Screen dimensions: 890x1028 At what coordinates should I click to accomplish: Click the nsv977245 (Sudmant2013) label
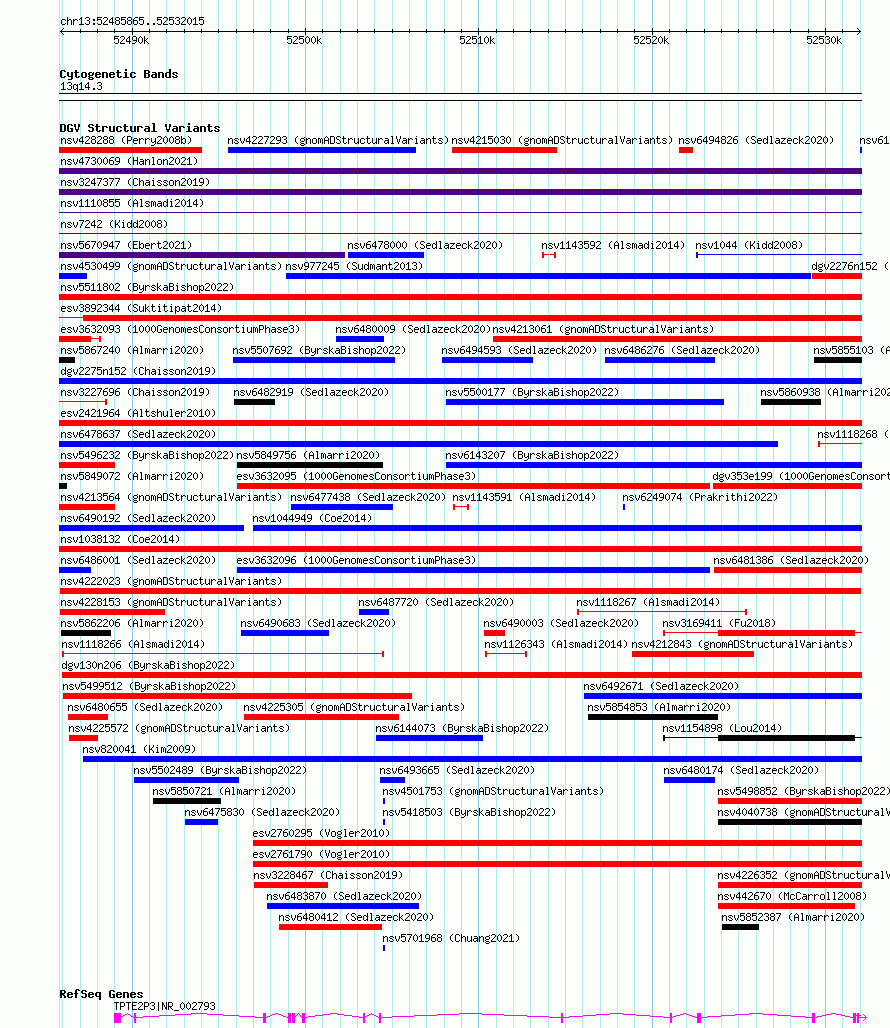354,266
